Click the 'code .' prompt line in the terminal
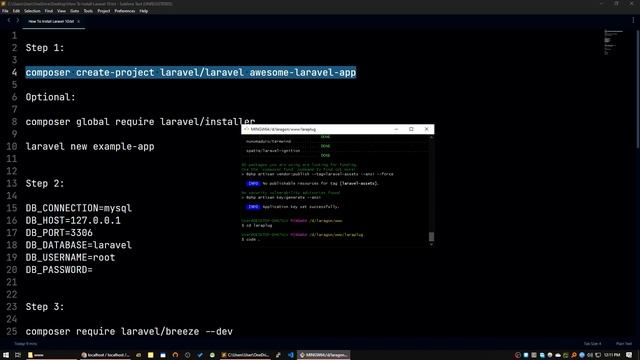This screenshot has height=360, width=640. 251,240
